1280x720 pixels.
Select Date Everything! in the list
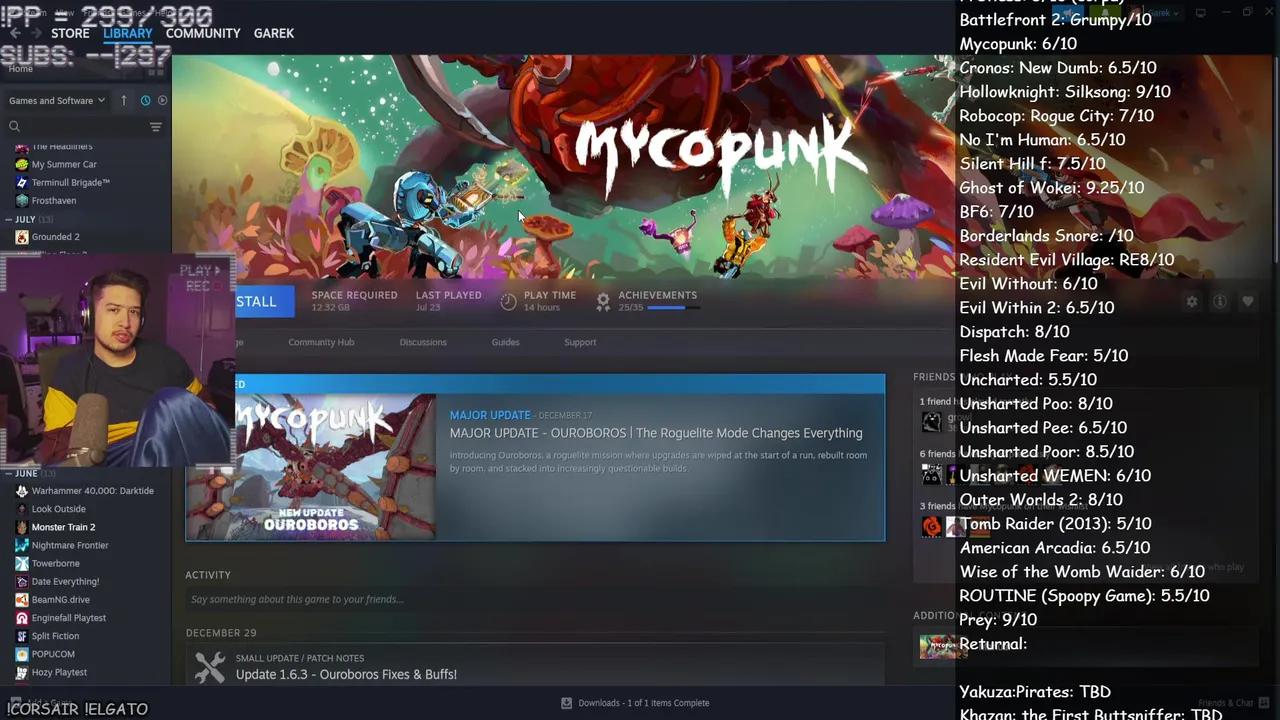[65, 581]
